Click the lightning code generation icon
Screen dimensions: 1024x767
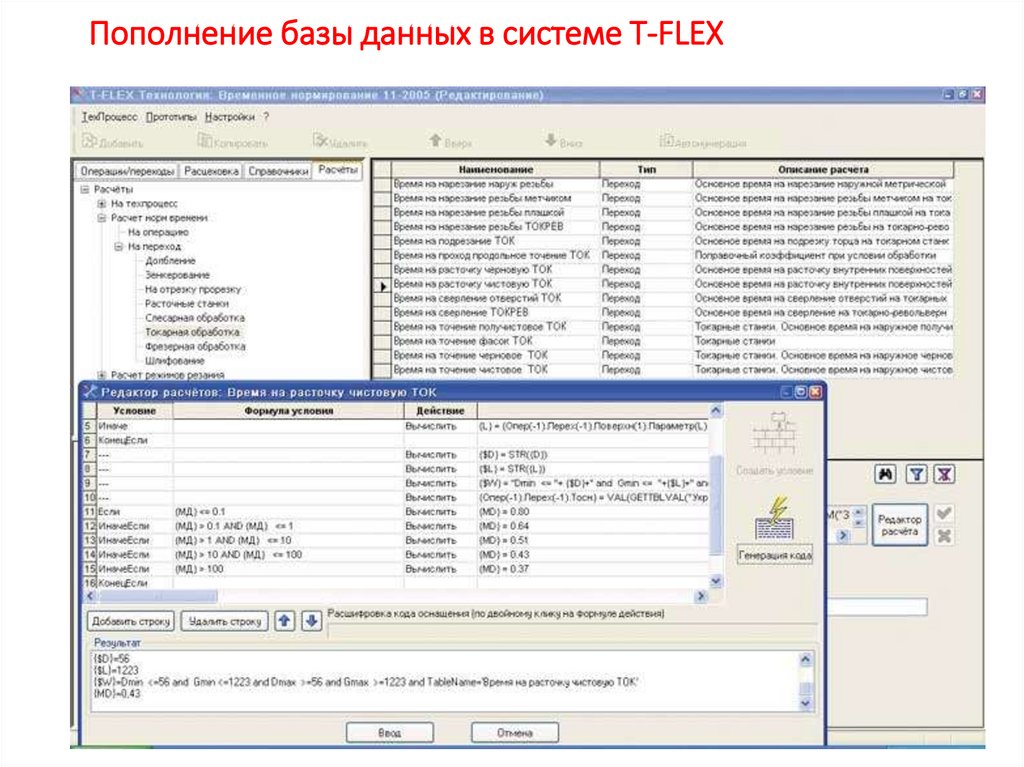point(775,519)
